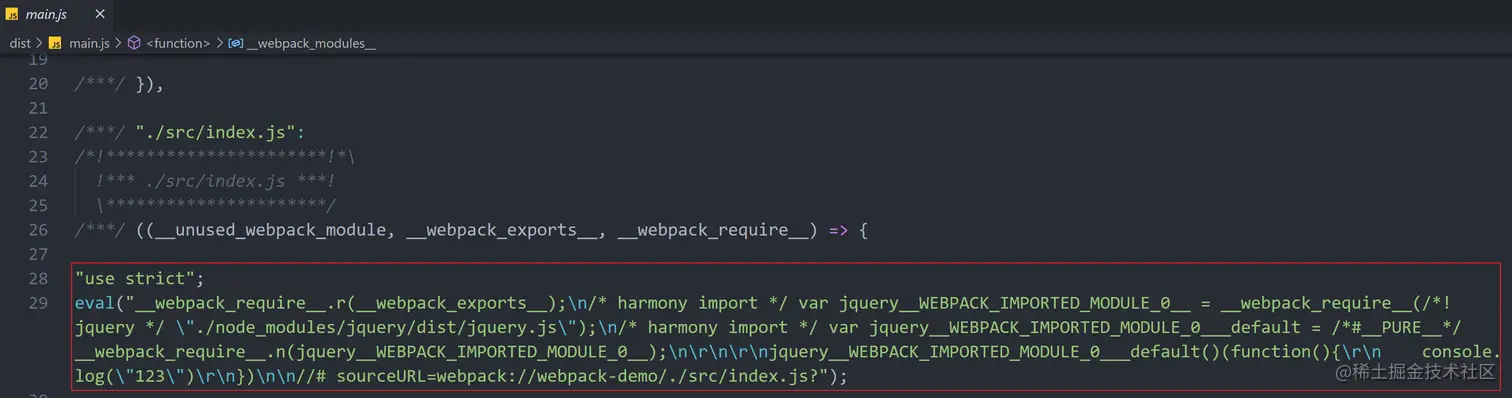This screenshot has height=398, width=1512.
Task: Click the comment "!*** ./src/index.js ***!"
Action: point(215,181)
